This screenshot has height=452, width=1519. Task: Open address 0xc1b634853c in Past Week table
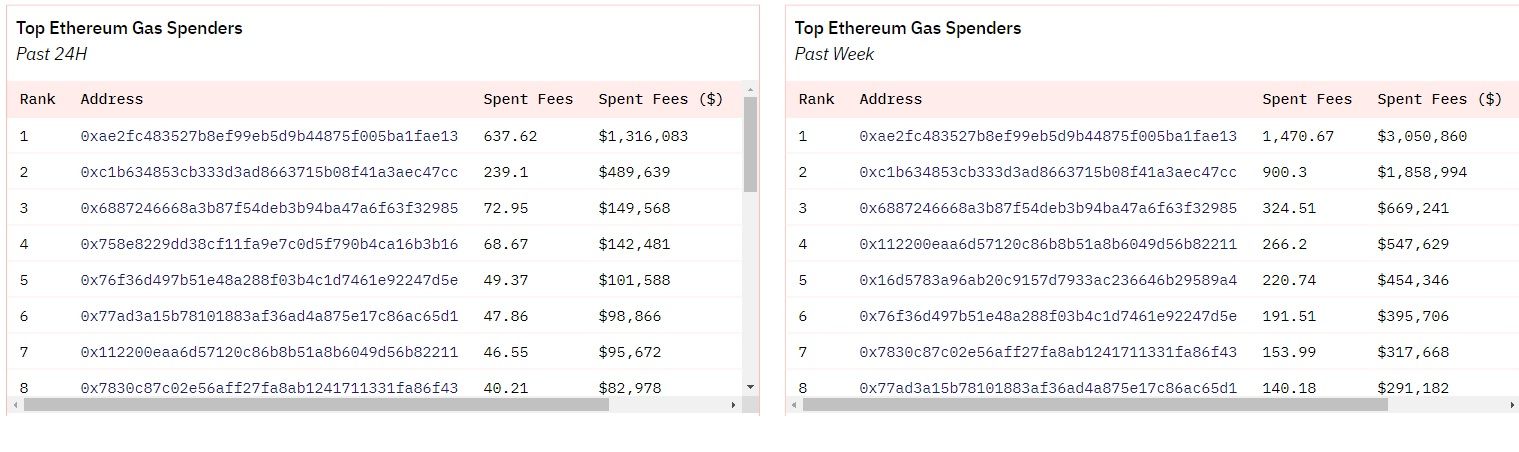coord(1047,172)
